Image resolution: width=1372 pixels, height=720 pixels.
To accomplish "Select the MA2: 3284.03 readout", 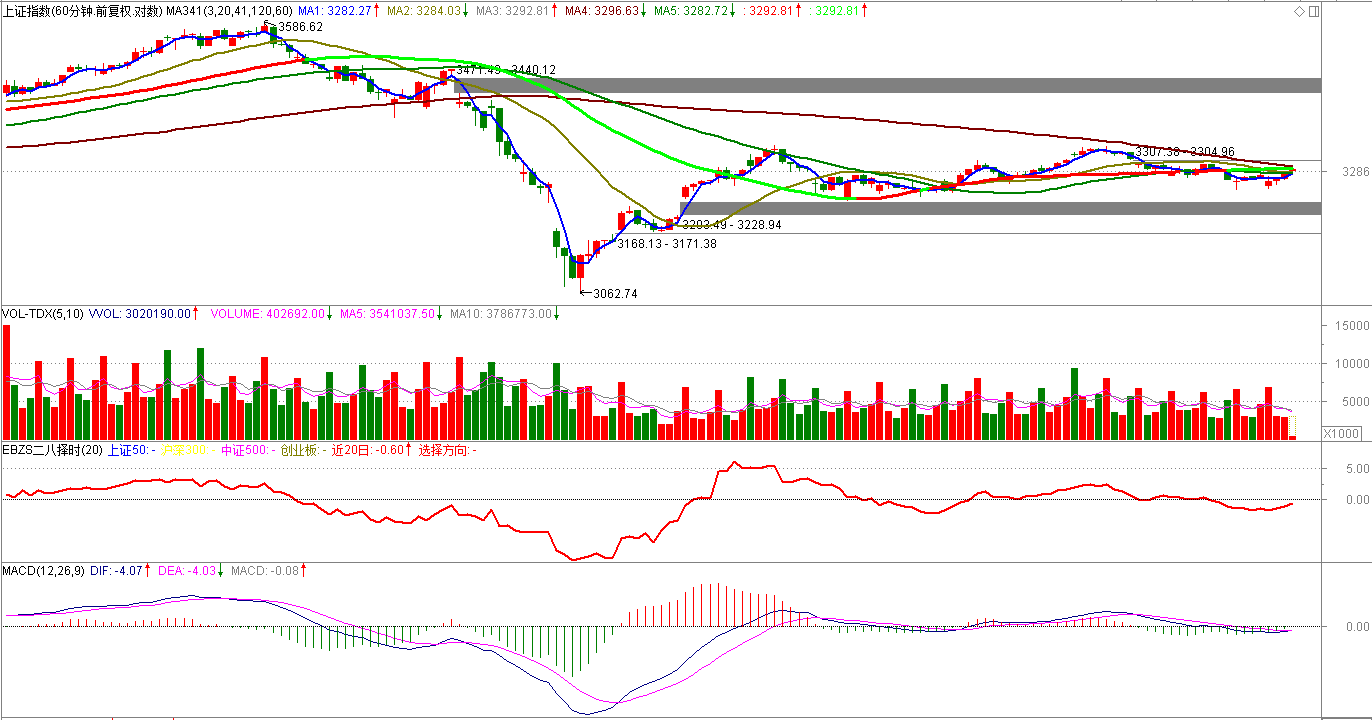I will tap(424, 11).
